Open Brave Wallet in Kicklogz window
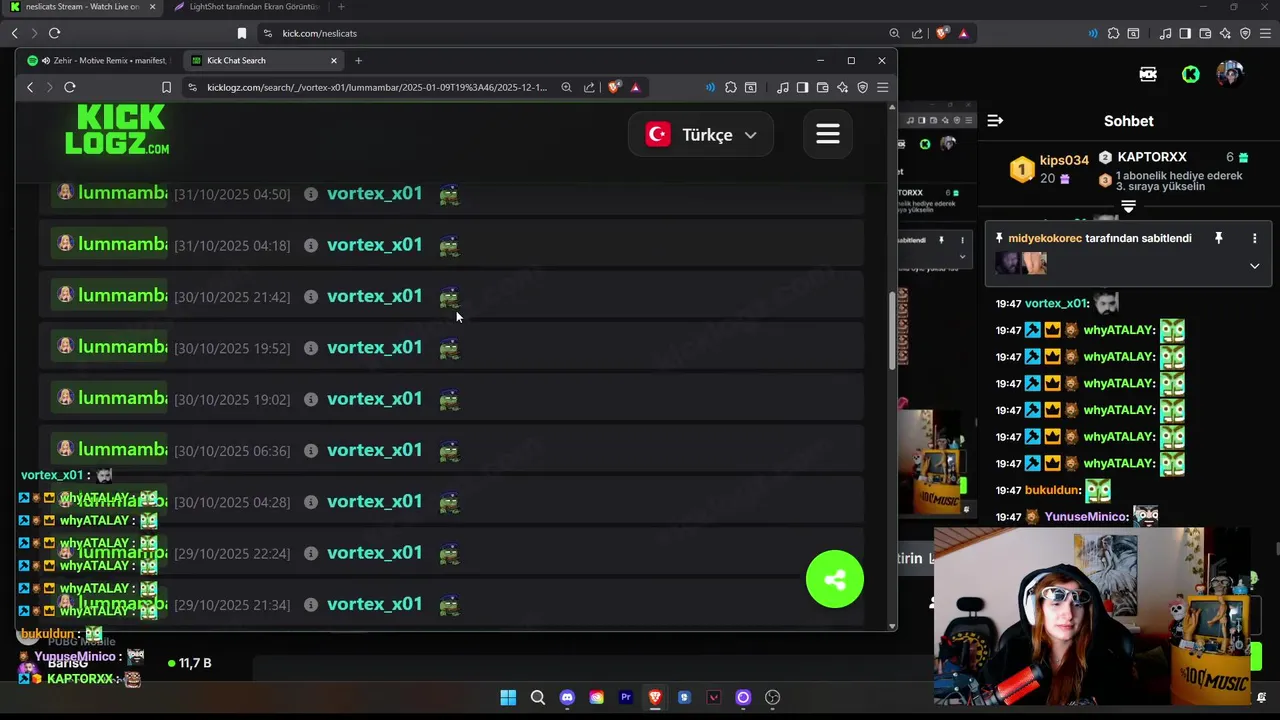 point(822,87)
